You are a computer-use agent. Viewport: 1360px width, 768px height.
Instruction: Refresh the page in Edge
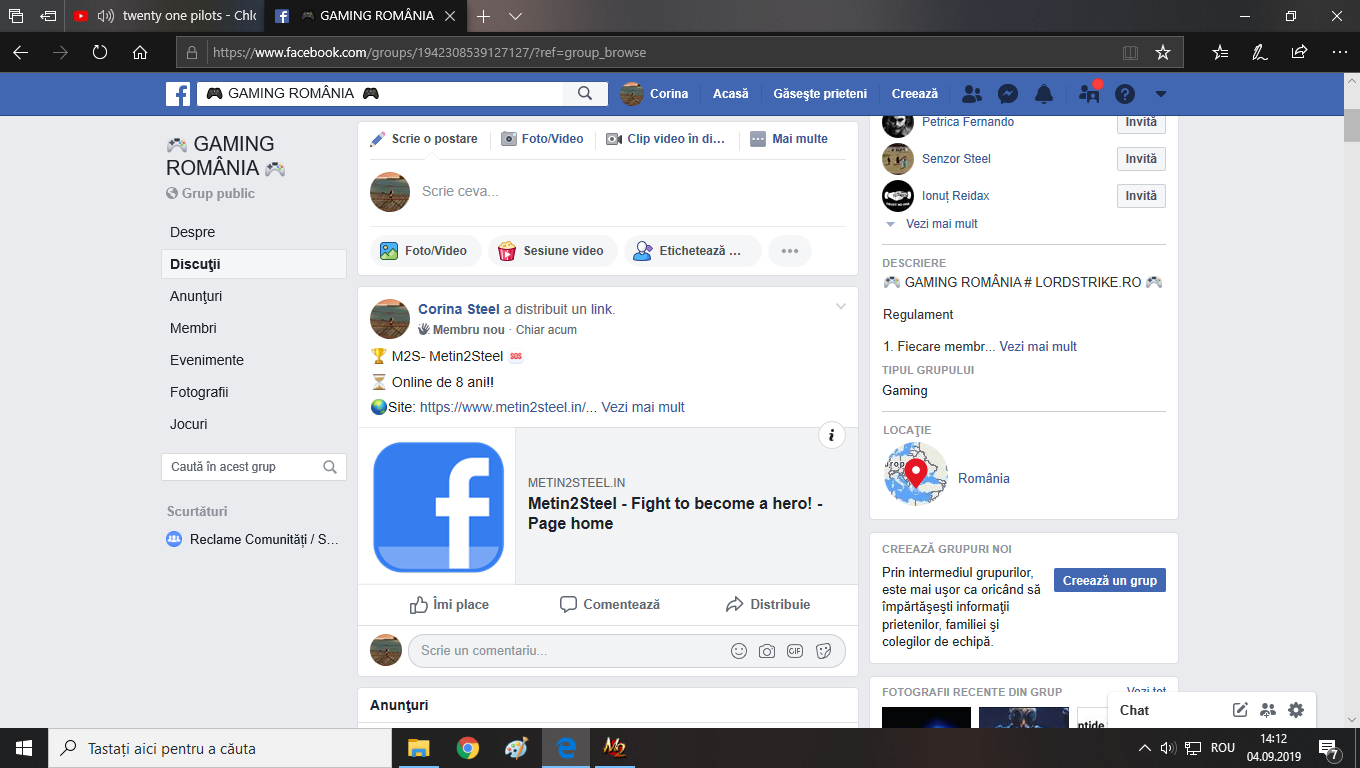(x=100, y=52)
